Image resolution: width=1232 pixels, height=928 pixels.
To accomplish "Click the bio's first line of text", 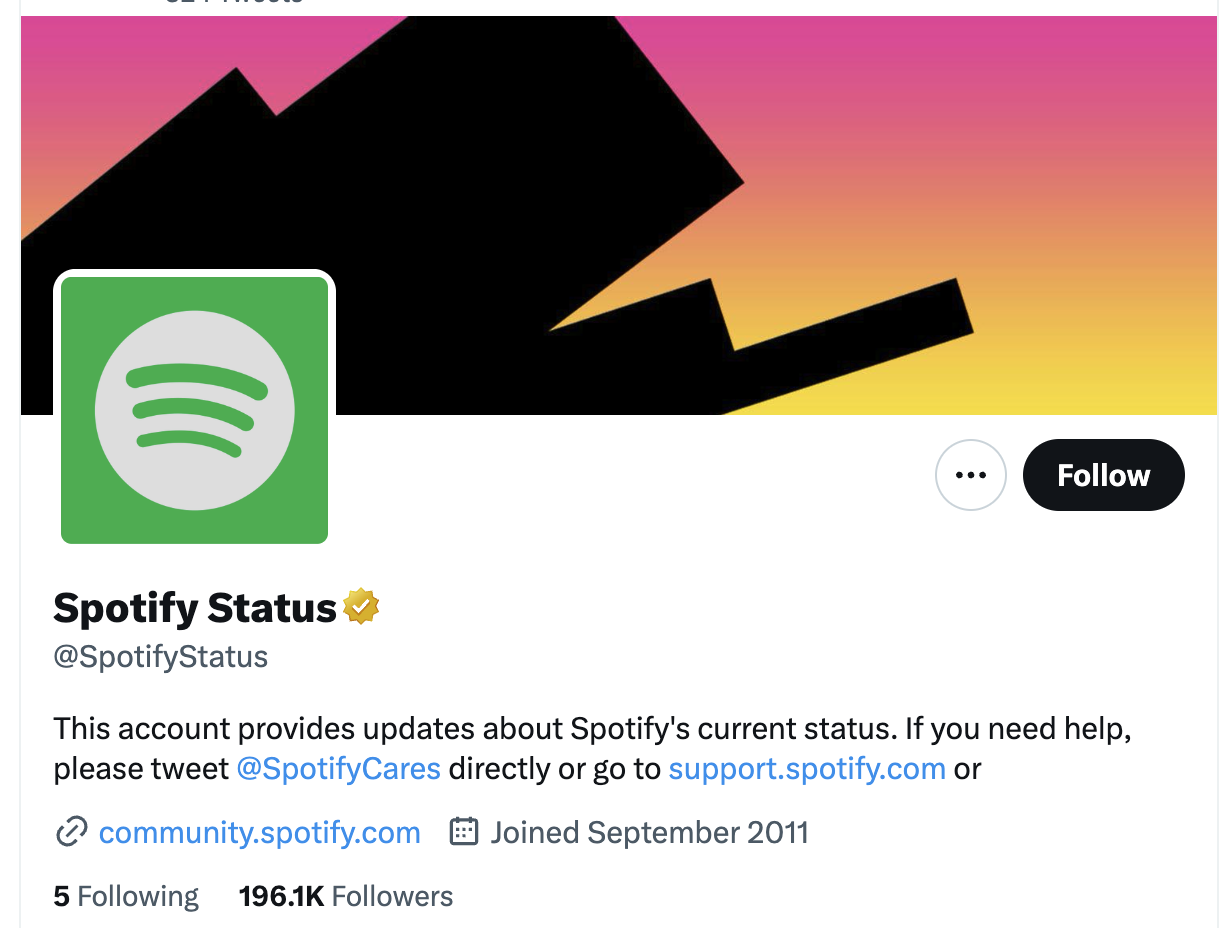I will [592, 728].
